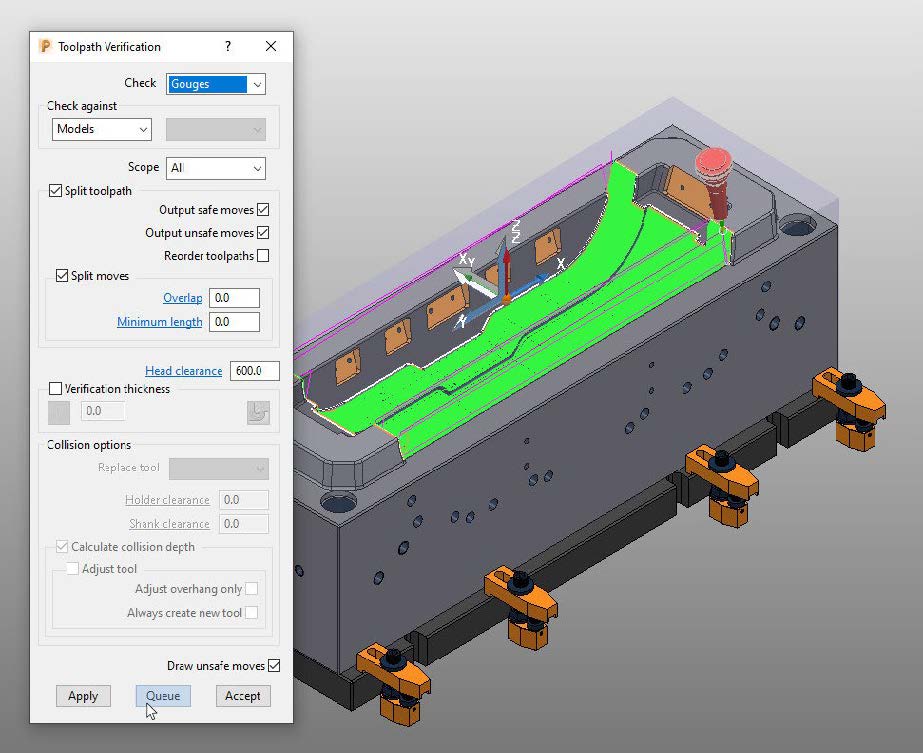Open the Check dropdown showing Gouges
Image resolution: width=923 pixels, height=753 pixels.
click(215, 84)
